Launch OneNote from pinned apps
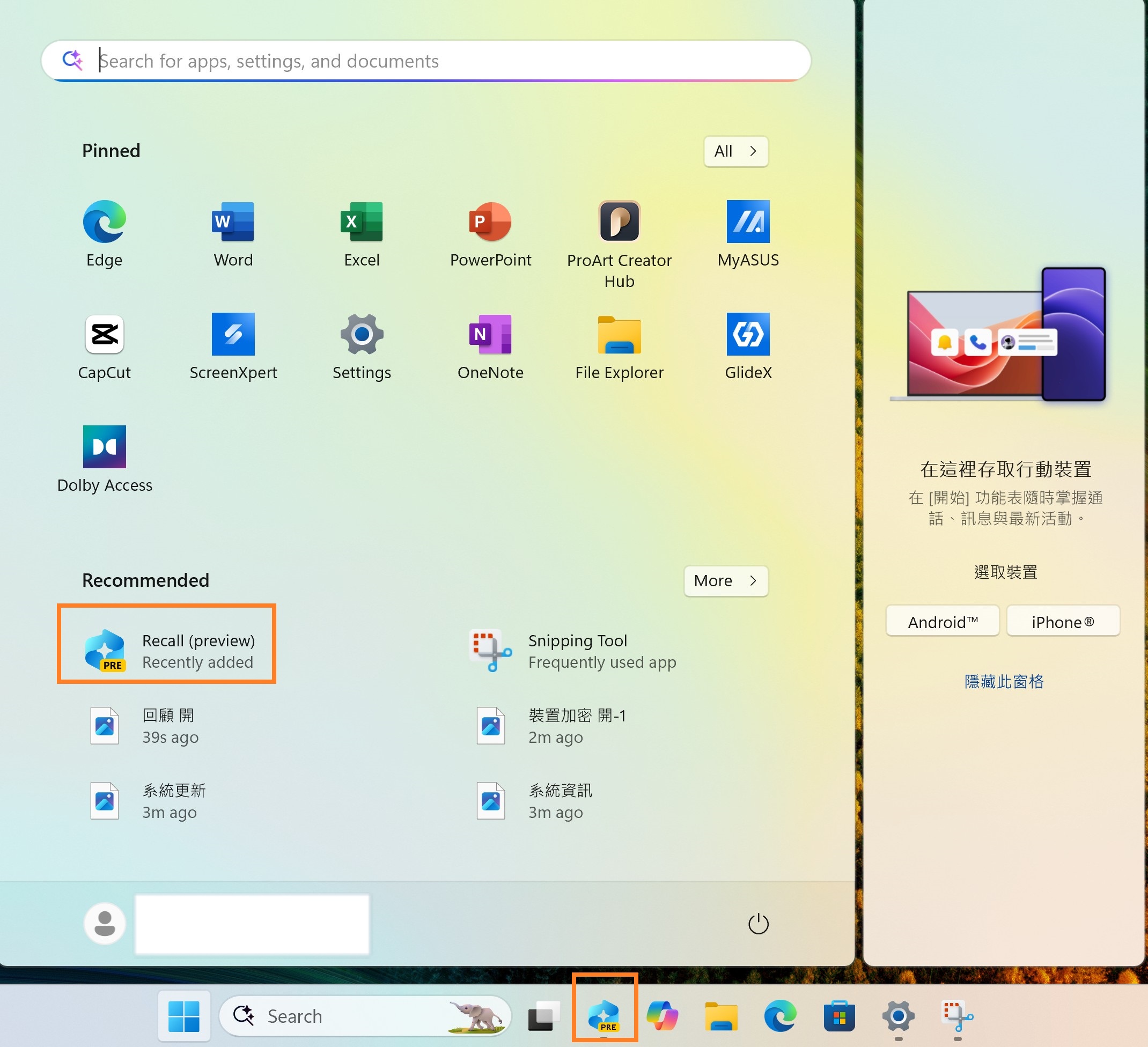Image resolution: width=1148 pixels, height=1047 pixels. point(490,346)
